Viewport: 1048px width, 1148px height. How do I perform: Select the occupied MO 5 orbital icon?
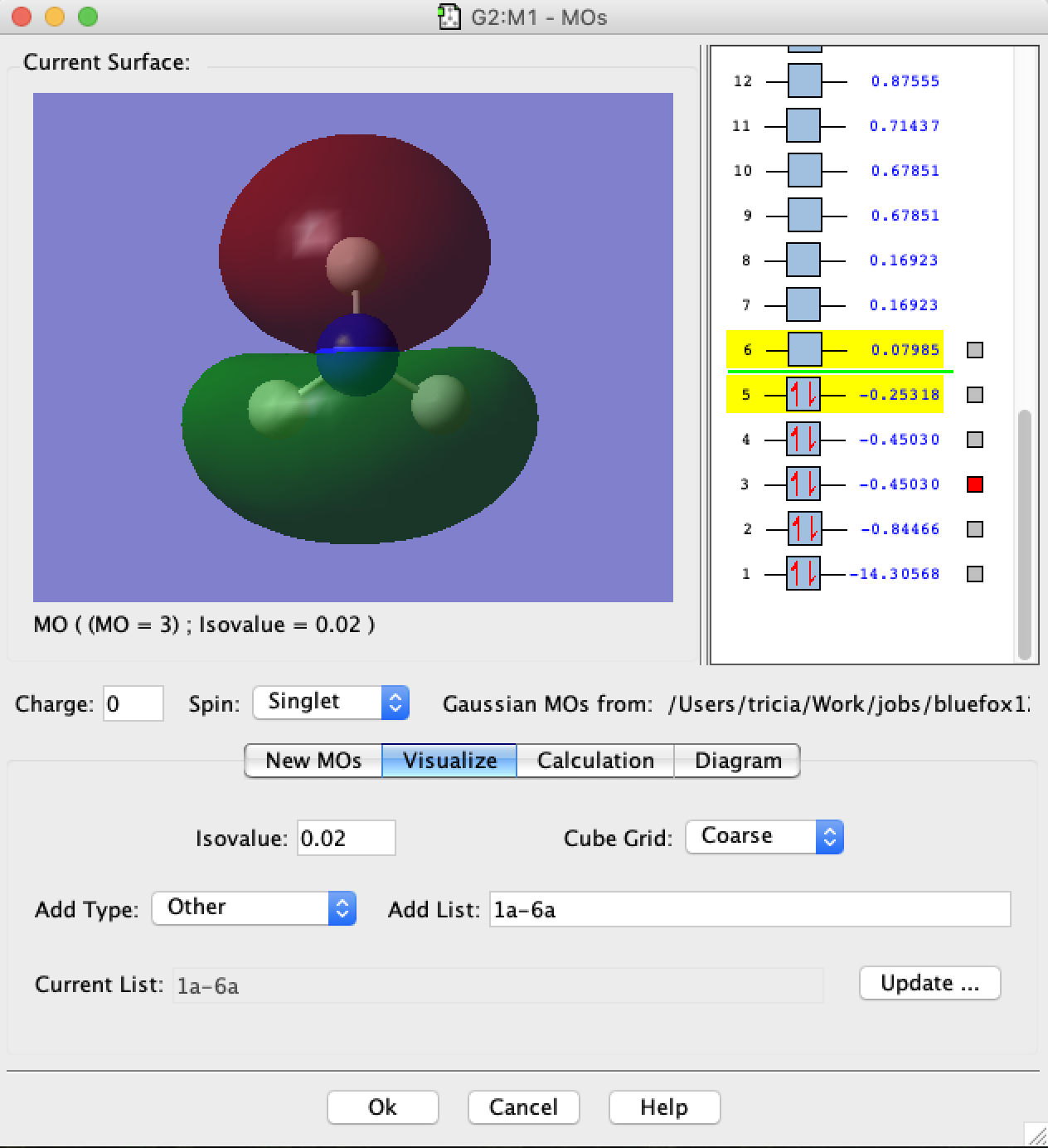(x=803, y=394)
